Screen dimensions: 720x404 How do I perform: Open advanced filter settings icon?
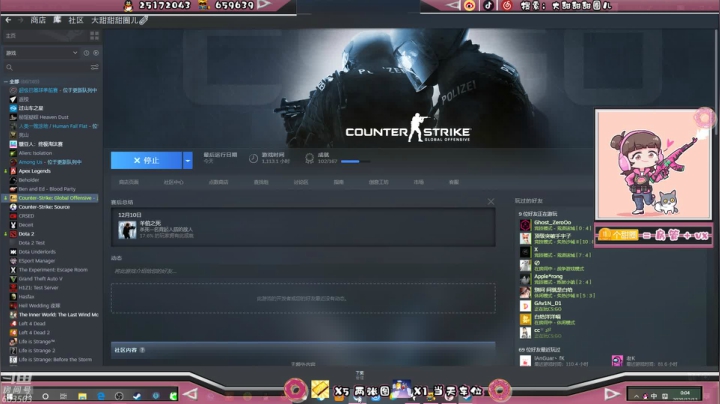(95, 67)
